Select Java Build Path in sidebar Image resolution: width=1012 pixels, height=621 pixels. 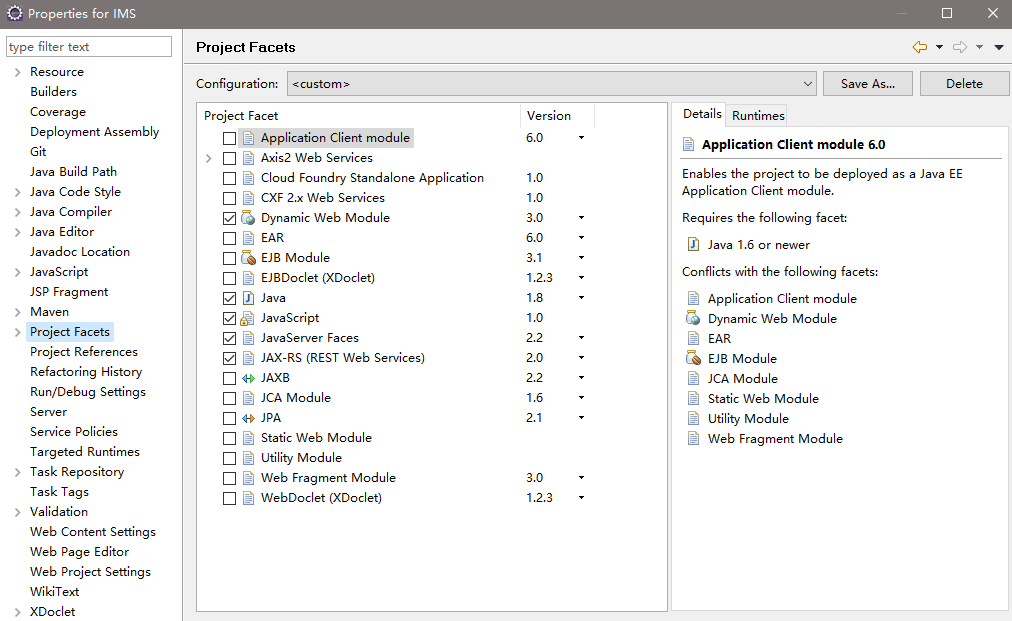pyautogui.click(x=73, y=172)
